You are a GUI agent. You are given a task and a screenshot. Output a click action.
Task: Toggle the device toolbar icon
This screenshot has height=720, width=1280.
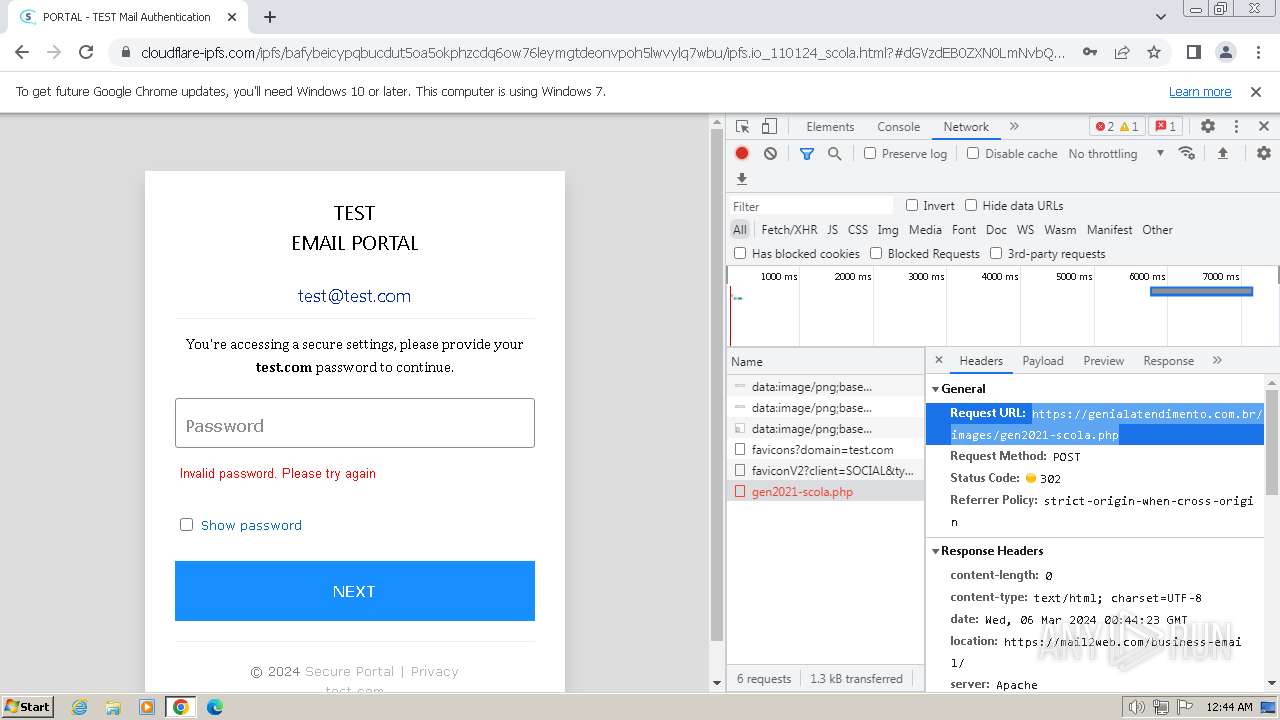click(769, 127)
